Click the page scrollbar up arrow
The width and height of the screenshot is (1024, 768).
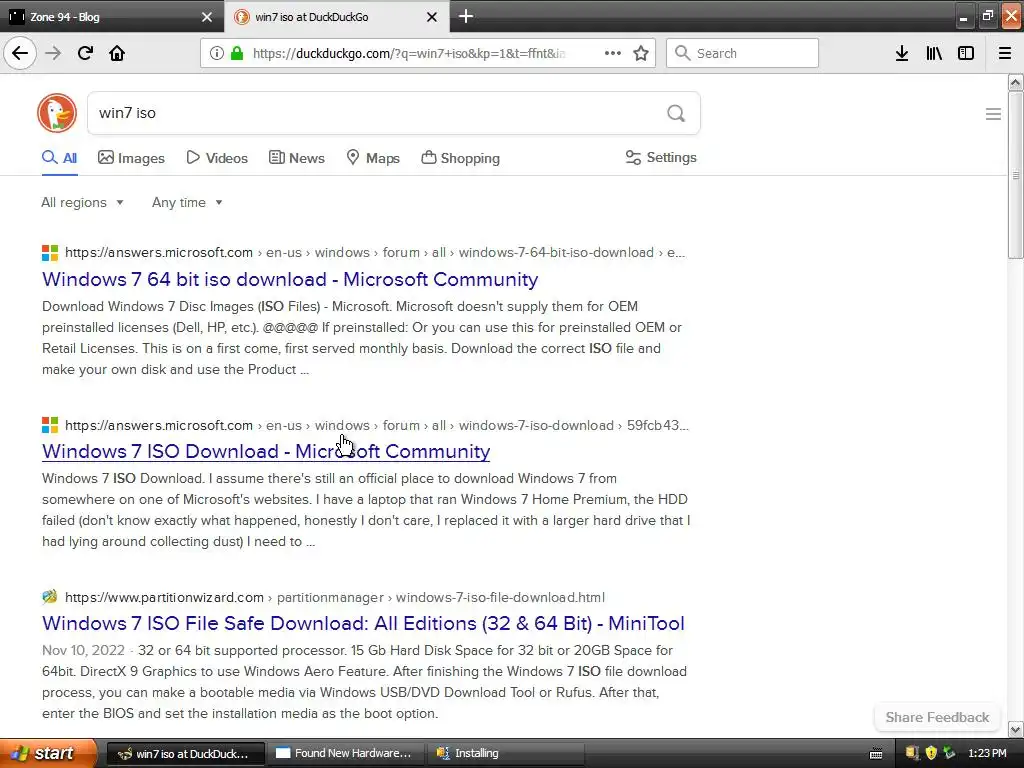[1015, 82]
